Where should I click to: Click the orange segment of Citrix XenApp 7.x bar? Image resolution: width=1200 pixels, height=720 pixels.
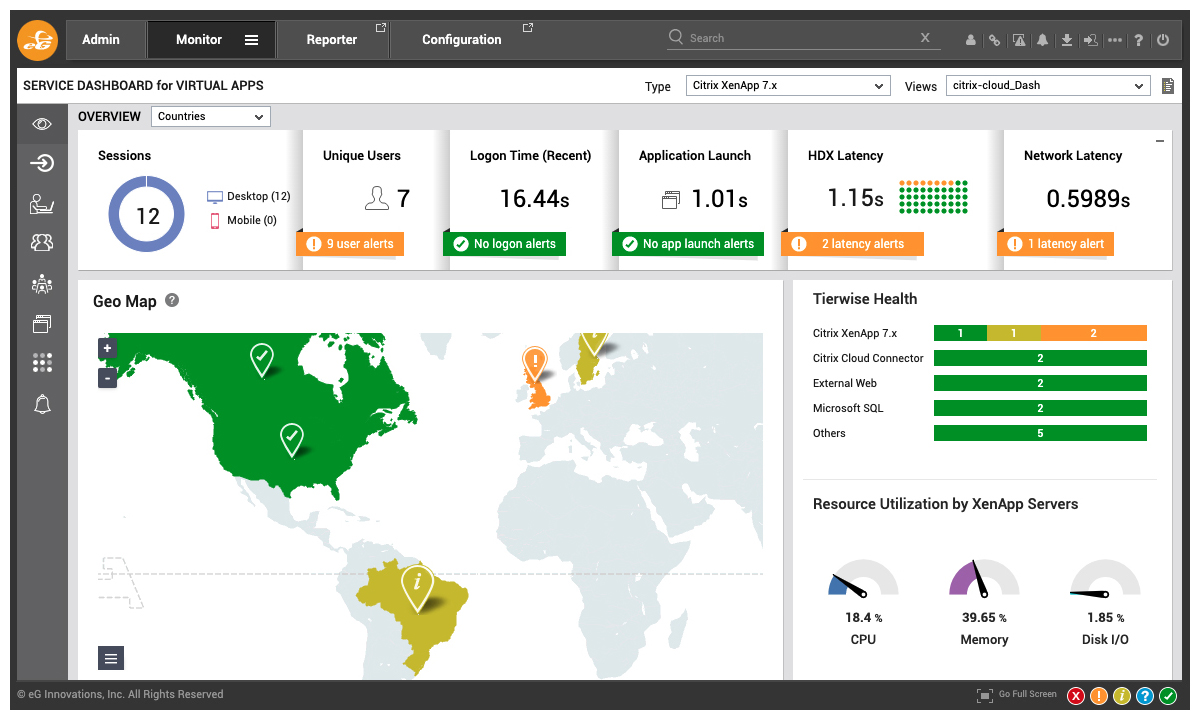point(1094,334)
